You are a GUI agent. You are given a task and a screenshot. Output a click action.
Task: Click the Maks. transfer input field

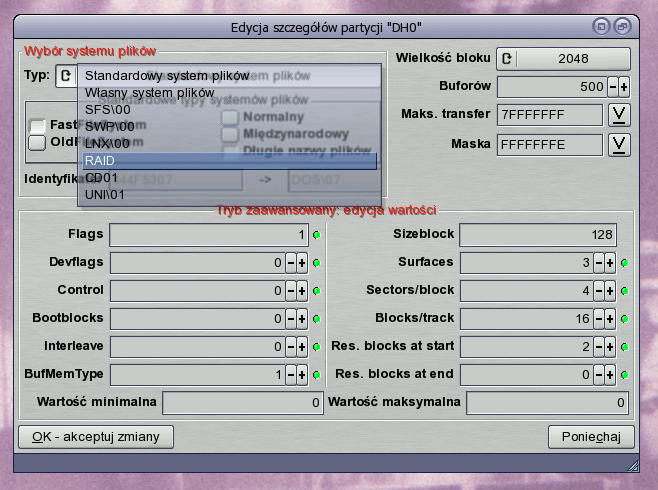pos(549,115)
